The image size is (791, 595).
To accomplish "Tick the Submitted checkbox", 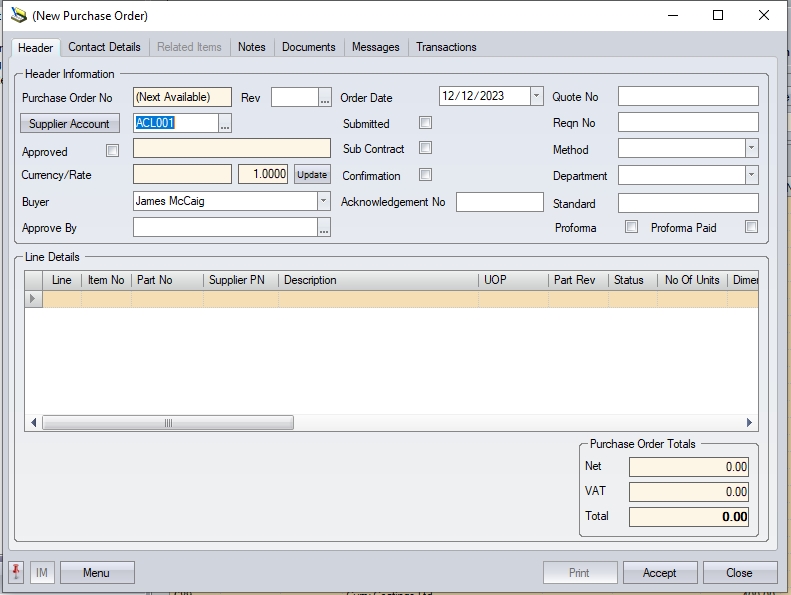I will [x=425, y=123].
